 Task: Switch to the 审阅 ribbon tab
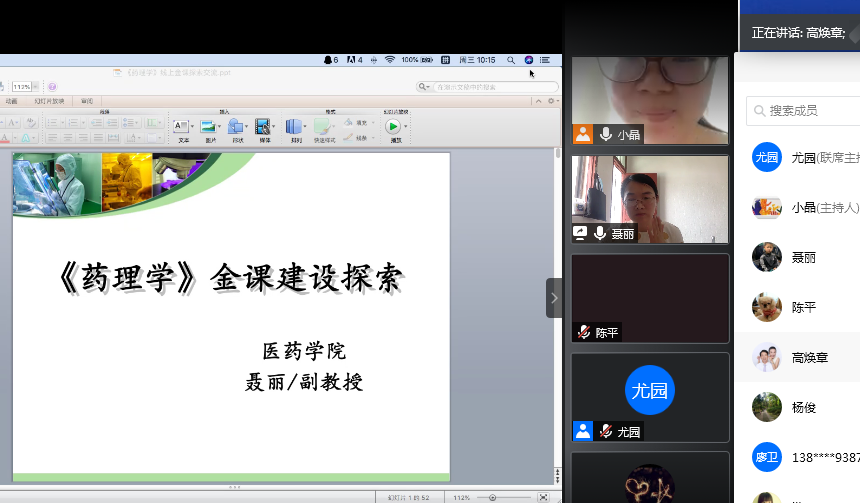point(87,101)
